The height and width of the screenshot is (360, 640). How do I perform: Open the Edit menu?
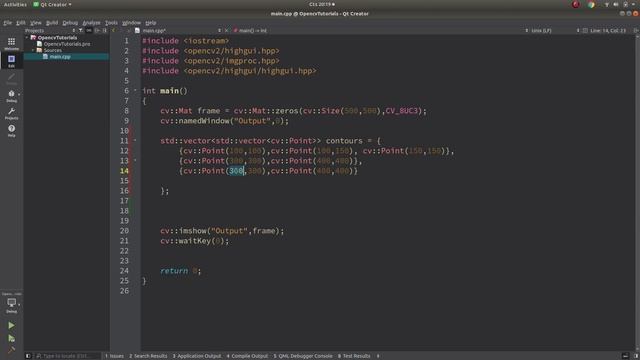coord(20,22)
